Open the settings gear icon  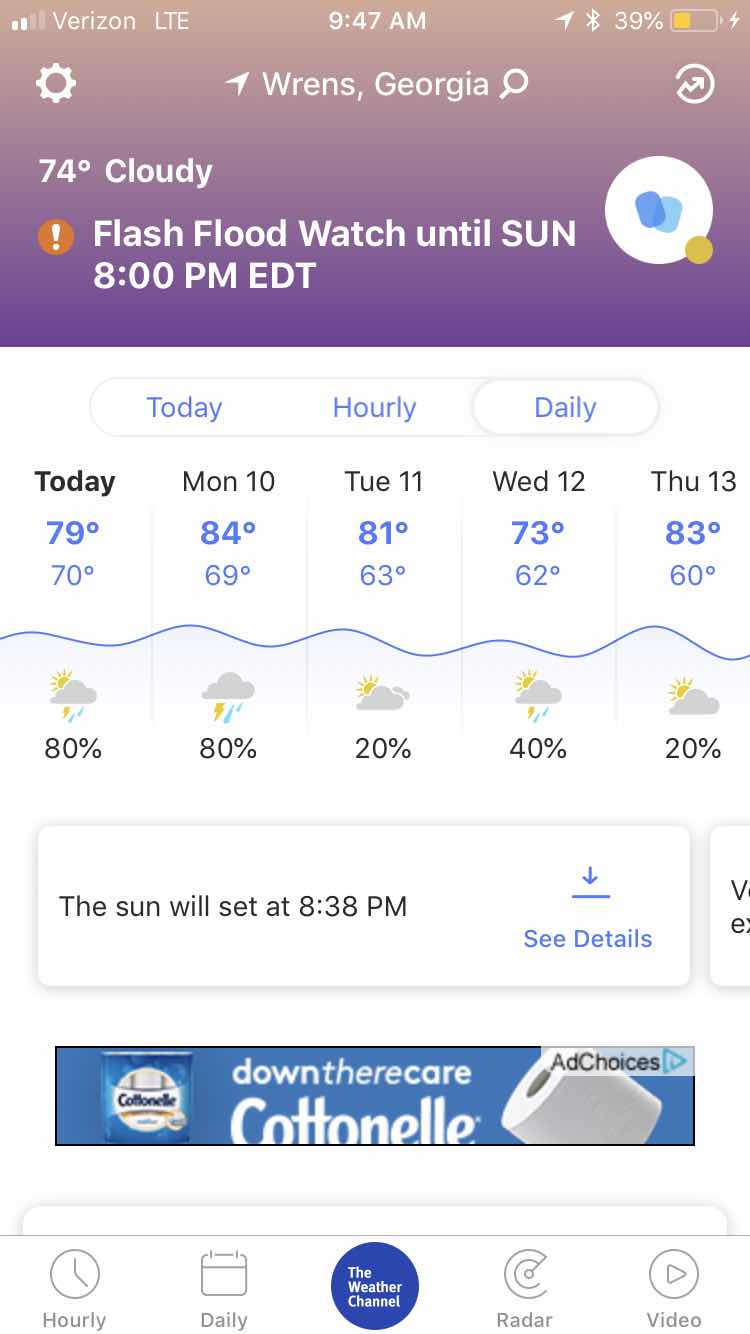[56, 84]
